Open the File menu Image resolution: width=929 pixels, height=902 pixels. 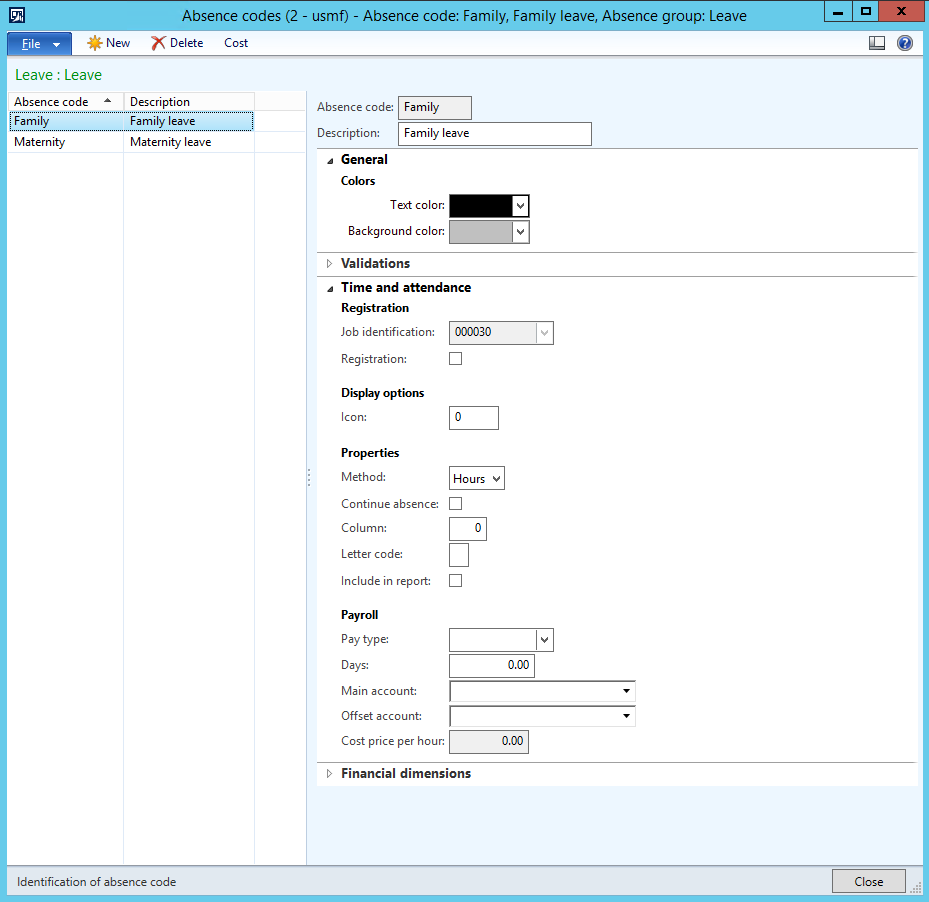pos(39,43)
